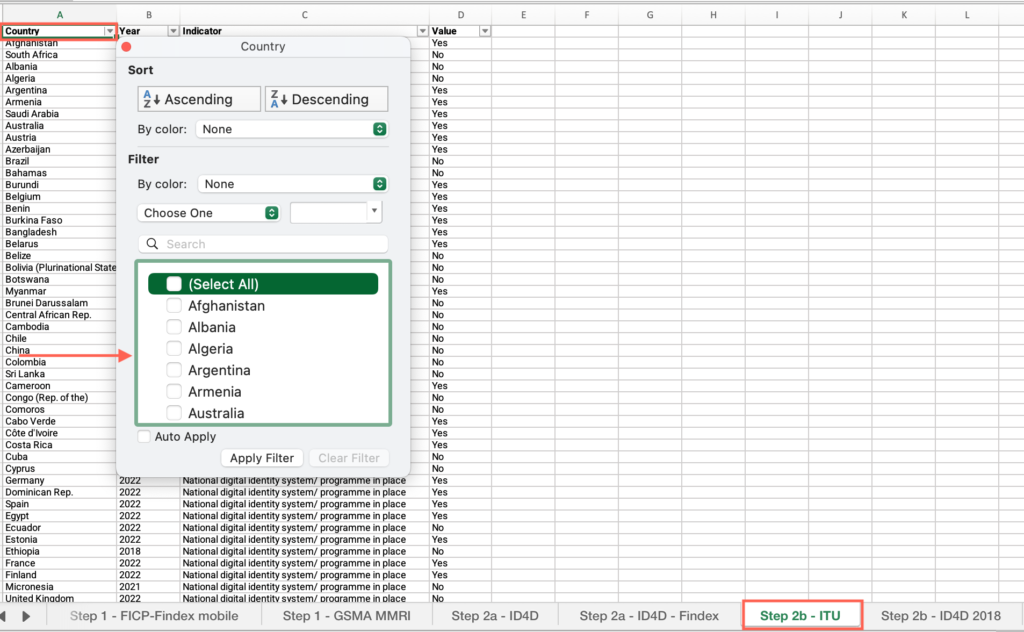This screenshot has height=632, width=1024.
Task: Toggle the (Select All) checkbox
Action: [174, 284]
